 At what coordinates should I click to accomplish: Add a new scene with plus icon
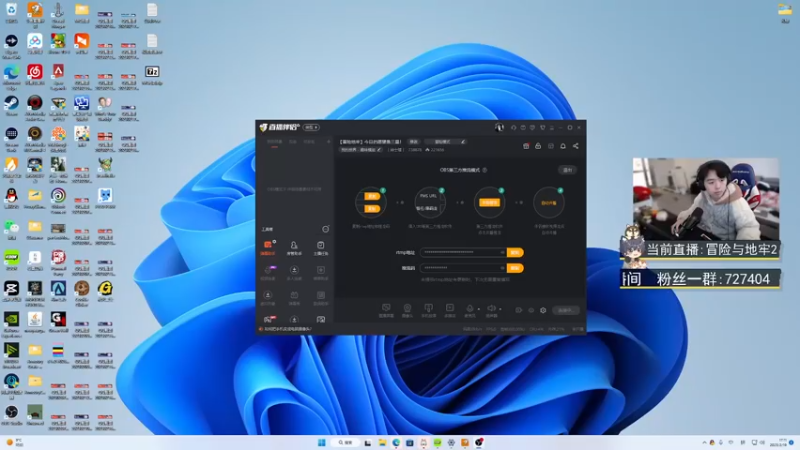(328, 142)
